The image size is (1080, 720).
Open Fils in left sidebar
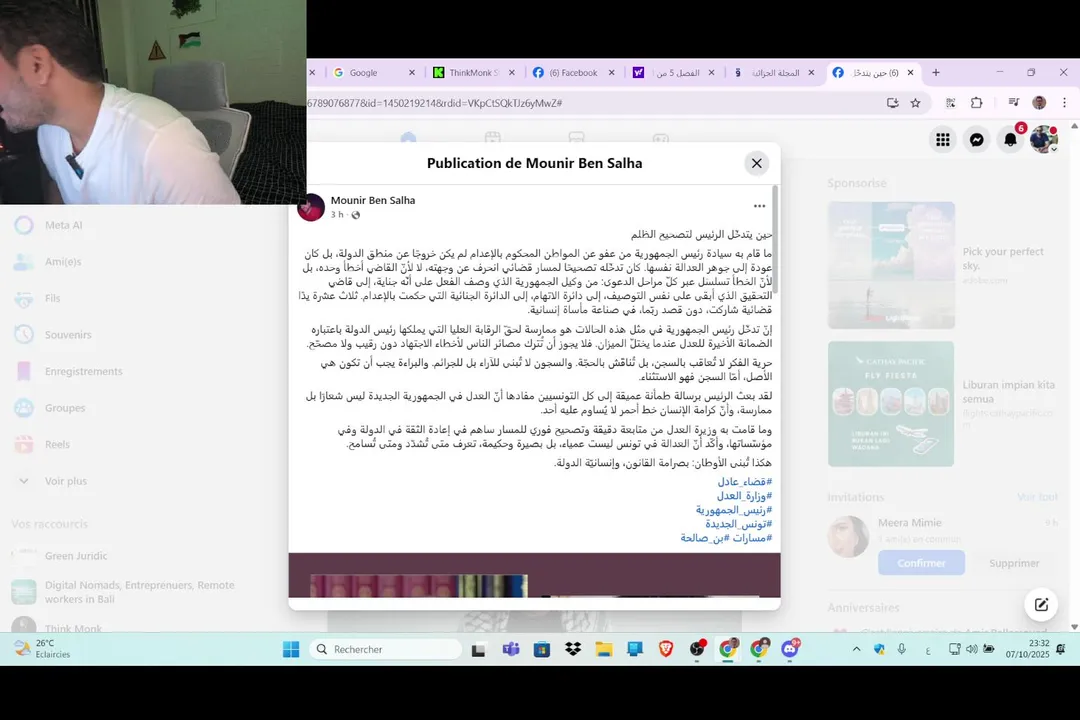point(52,298)
